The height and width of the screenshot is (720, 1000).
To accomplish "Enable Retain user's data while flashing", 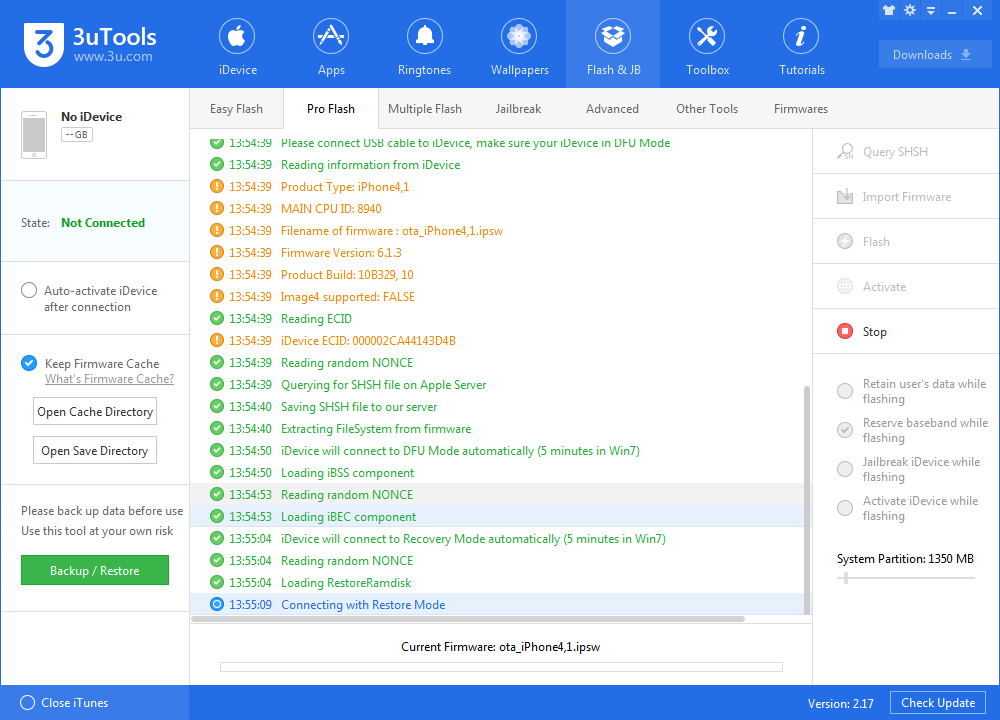I will 845,391.
